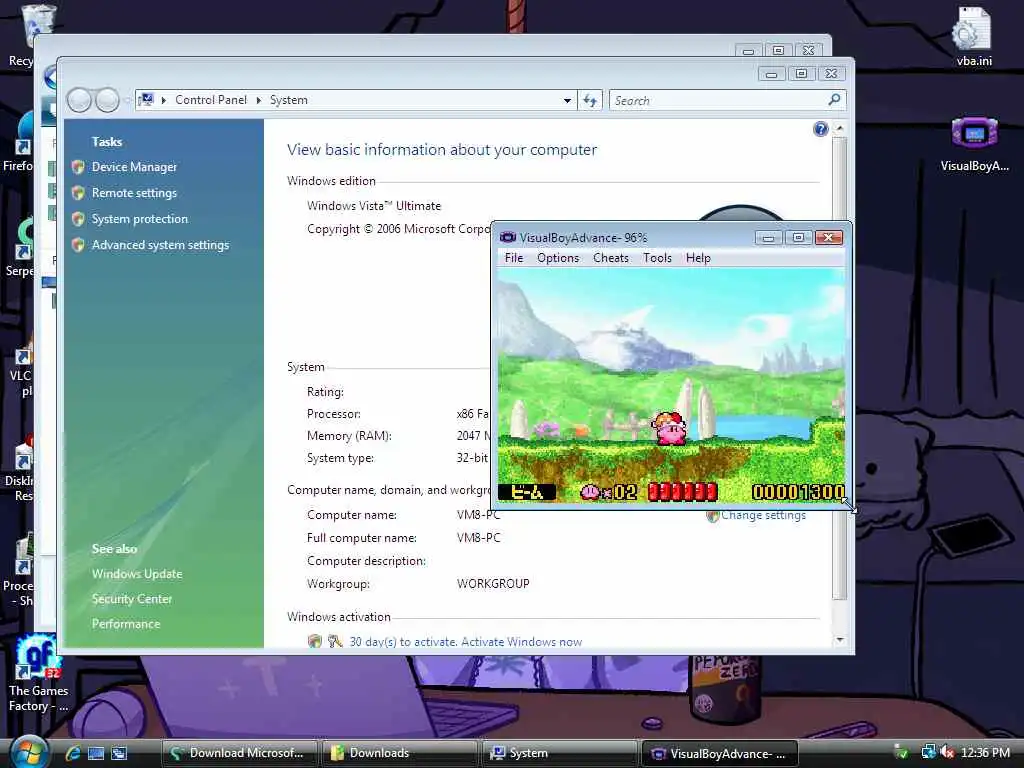Click the System protection shield icon
This screenshot has height=768, width=1024.
[78, 219]
